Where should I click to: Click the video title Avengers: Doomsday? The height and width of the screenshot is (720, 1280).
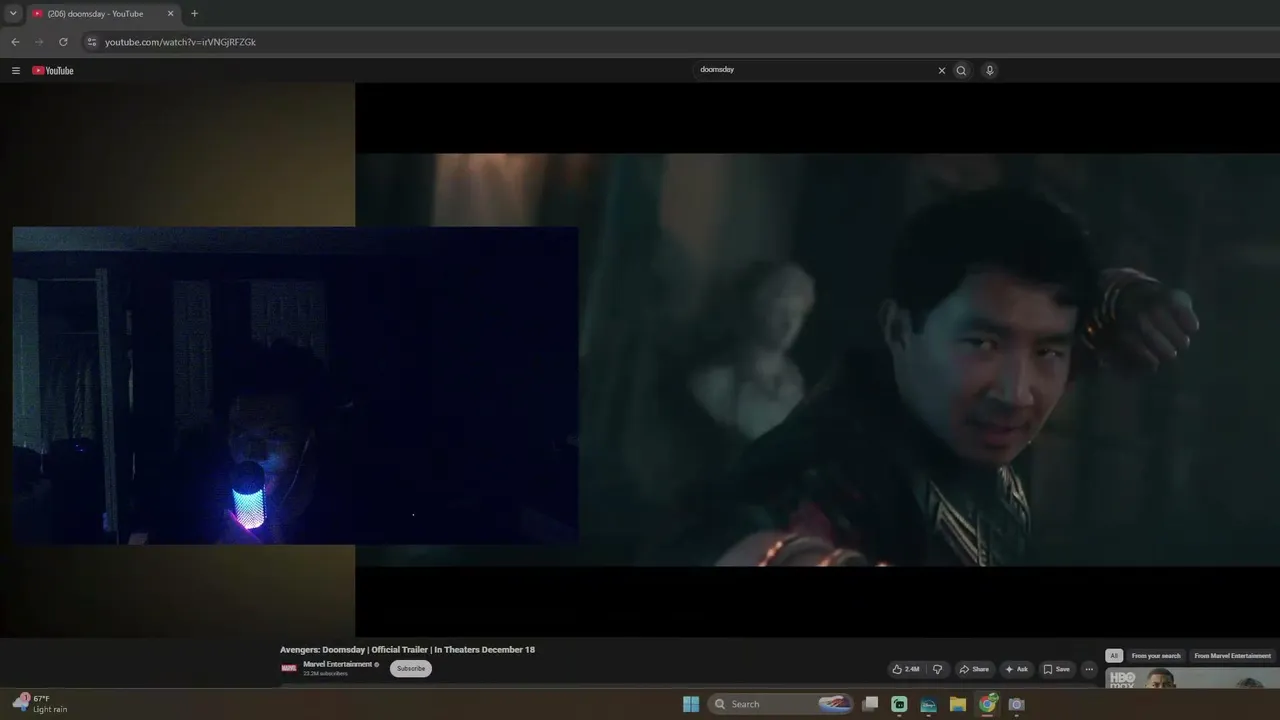(x=407, y=650)
